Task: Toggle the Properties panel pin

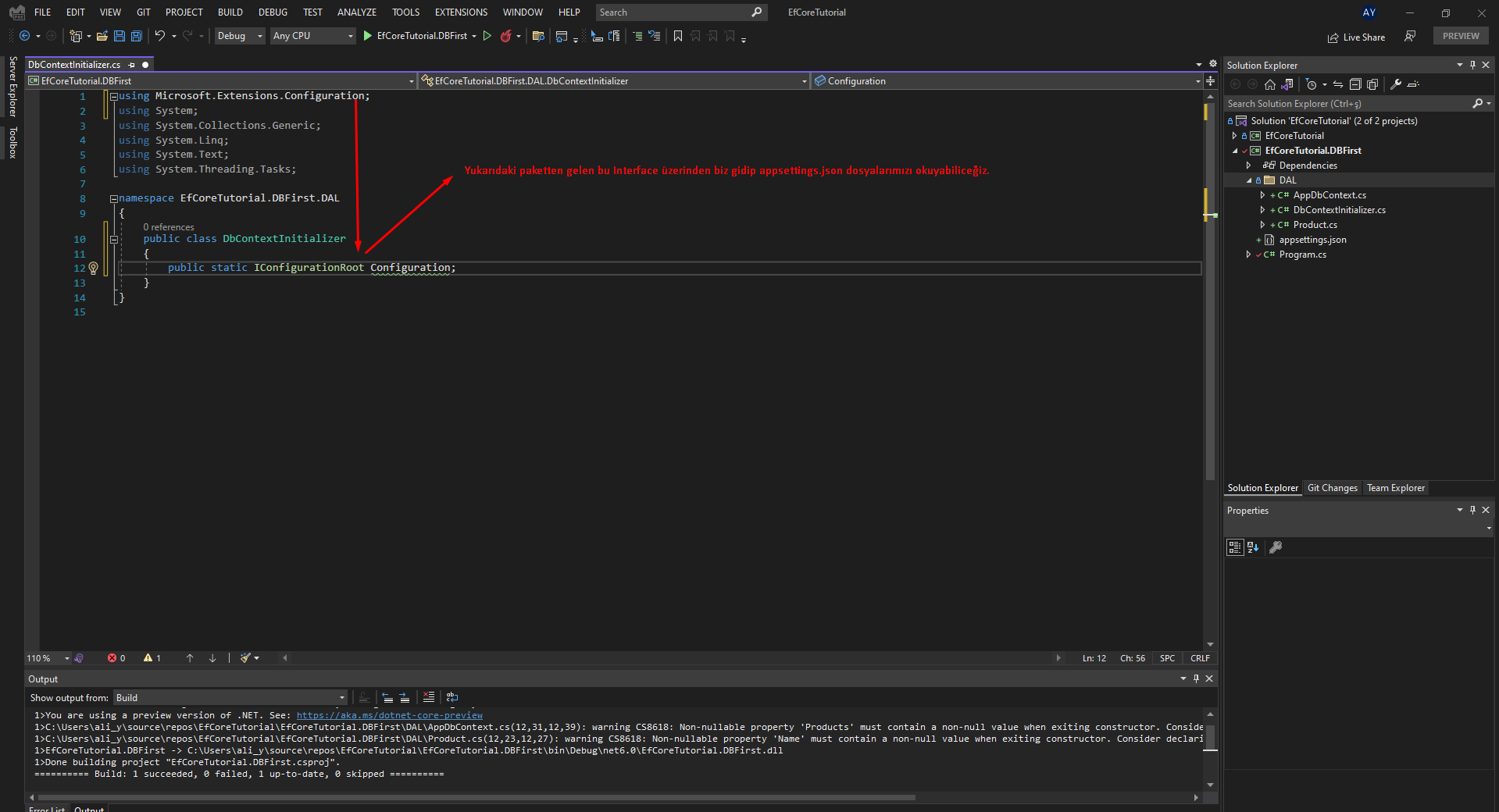Action: tap(1472, 510)
